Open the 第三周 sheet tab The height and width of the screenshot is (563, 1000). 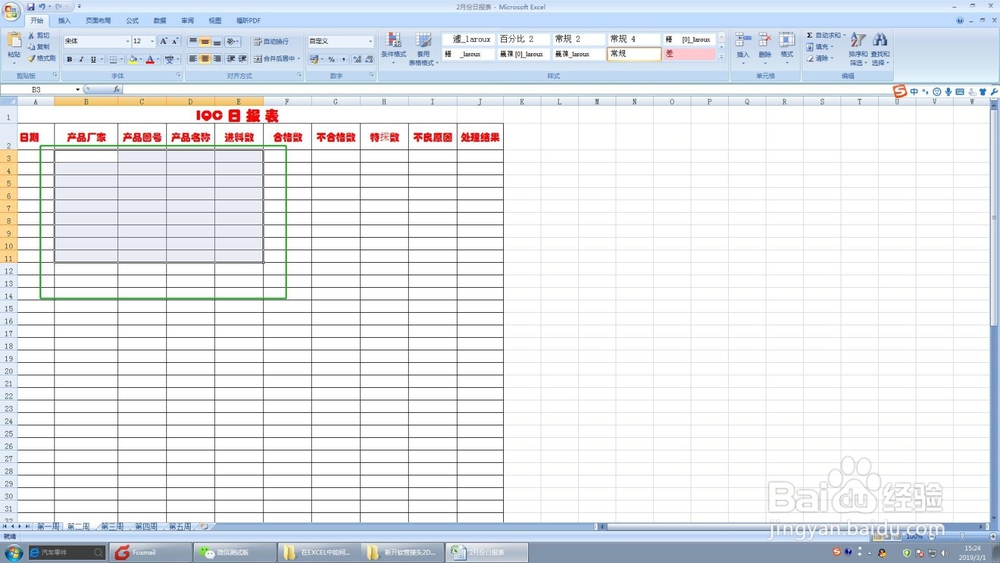112,527
